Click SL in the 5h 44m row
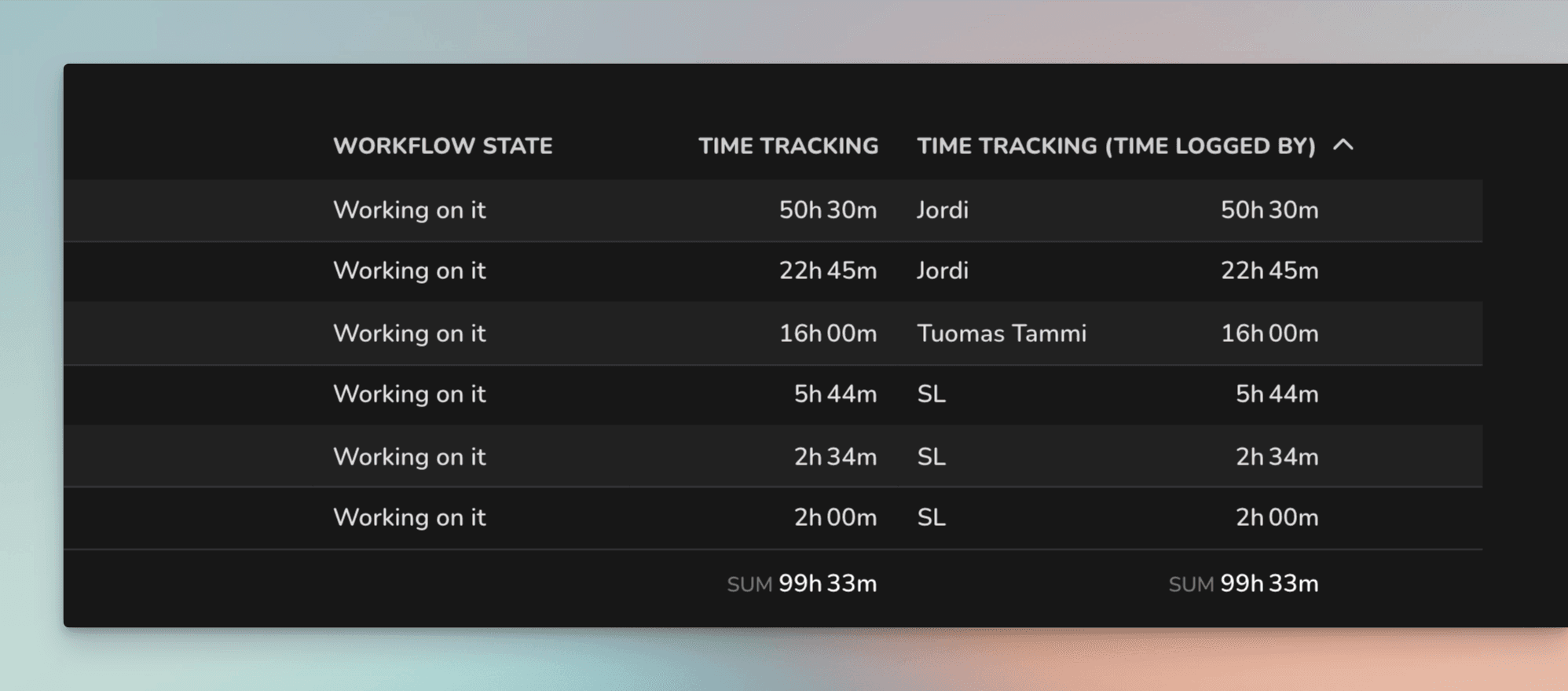Screen dimensions: 1568x691 pyautogui.click(x=932, y=394)
